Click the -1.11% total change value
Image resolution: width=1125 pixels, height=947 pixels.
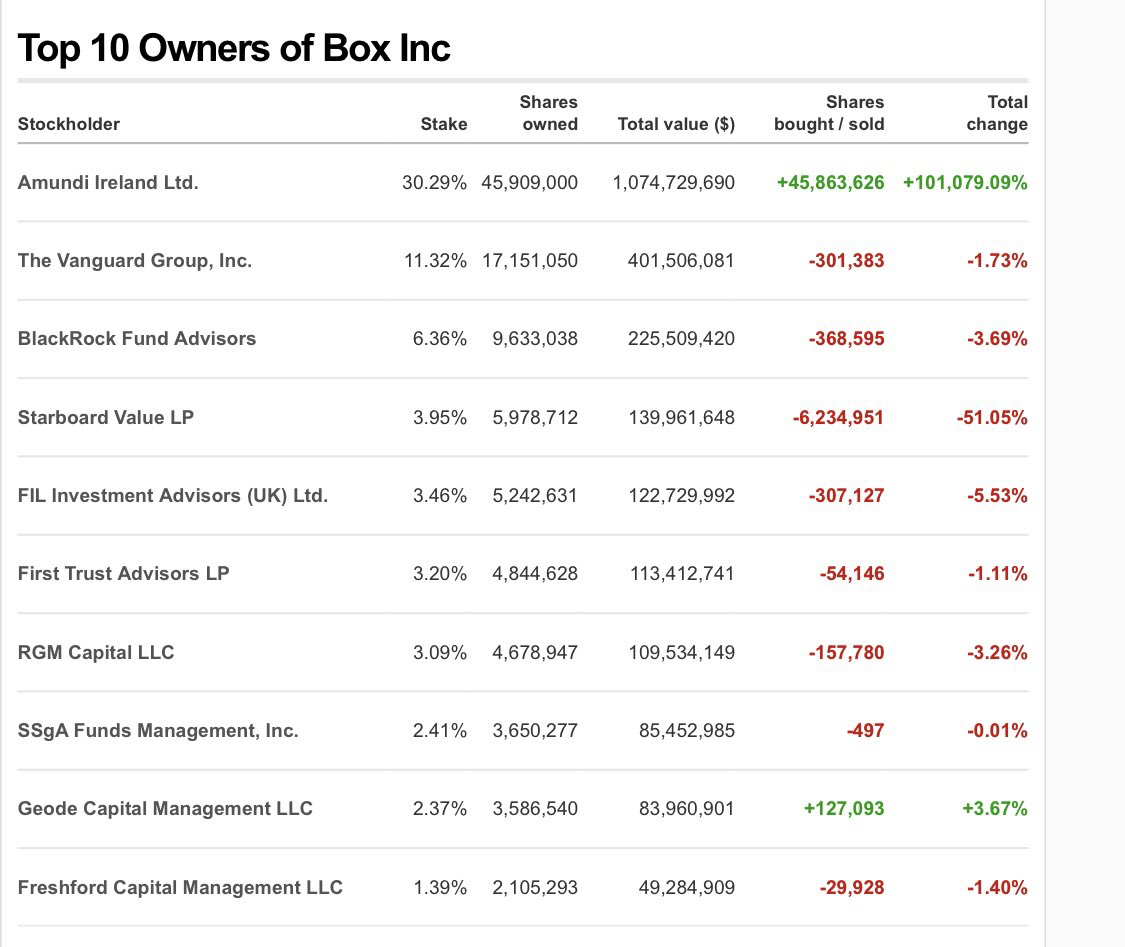997,575
